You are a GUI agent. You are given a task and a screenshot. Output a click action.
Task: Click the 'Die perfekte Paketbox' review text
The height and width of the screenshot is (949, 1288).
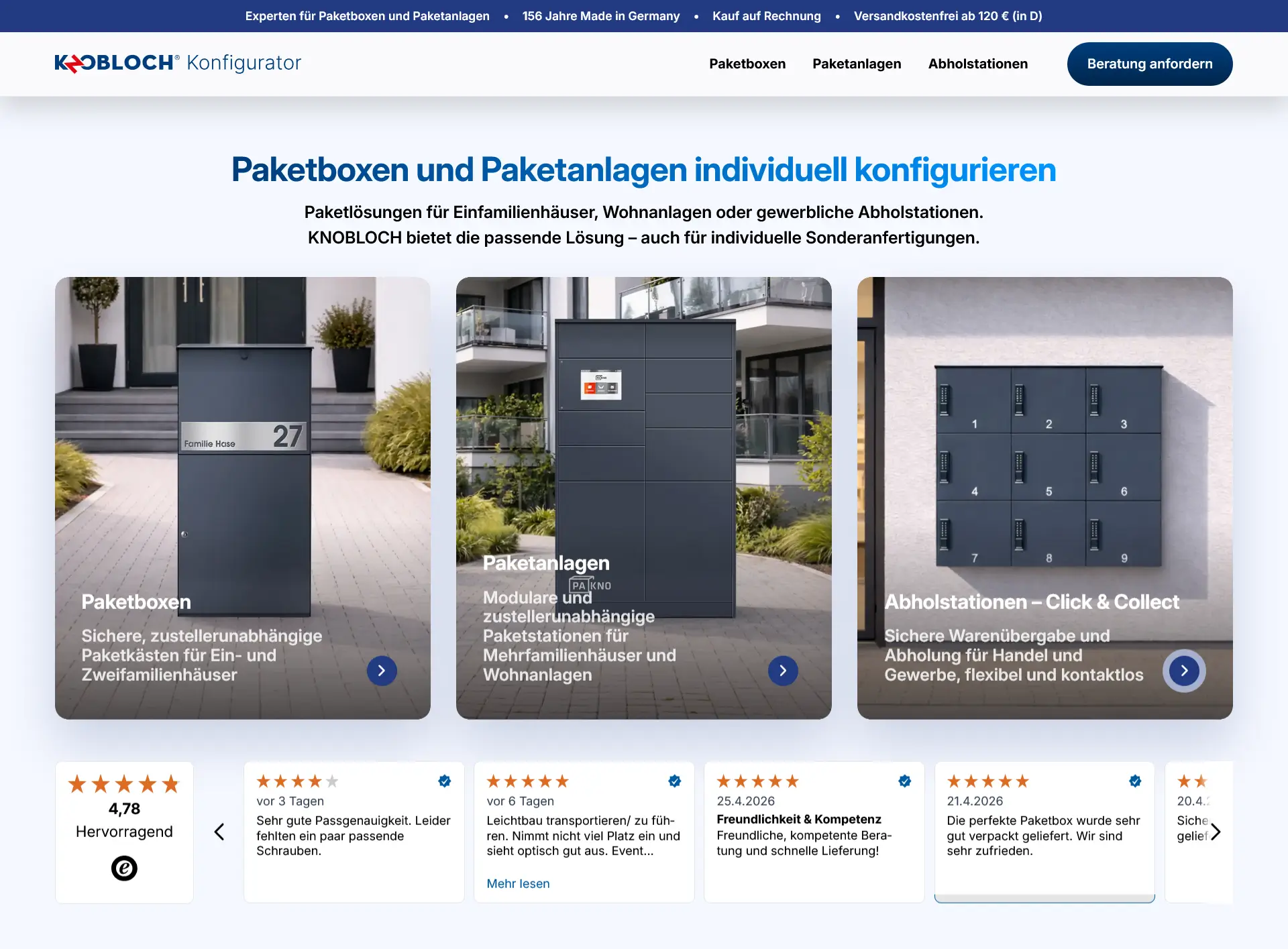(1043, 836)
